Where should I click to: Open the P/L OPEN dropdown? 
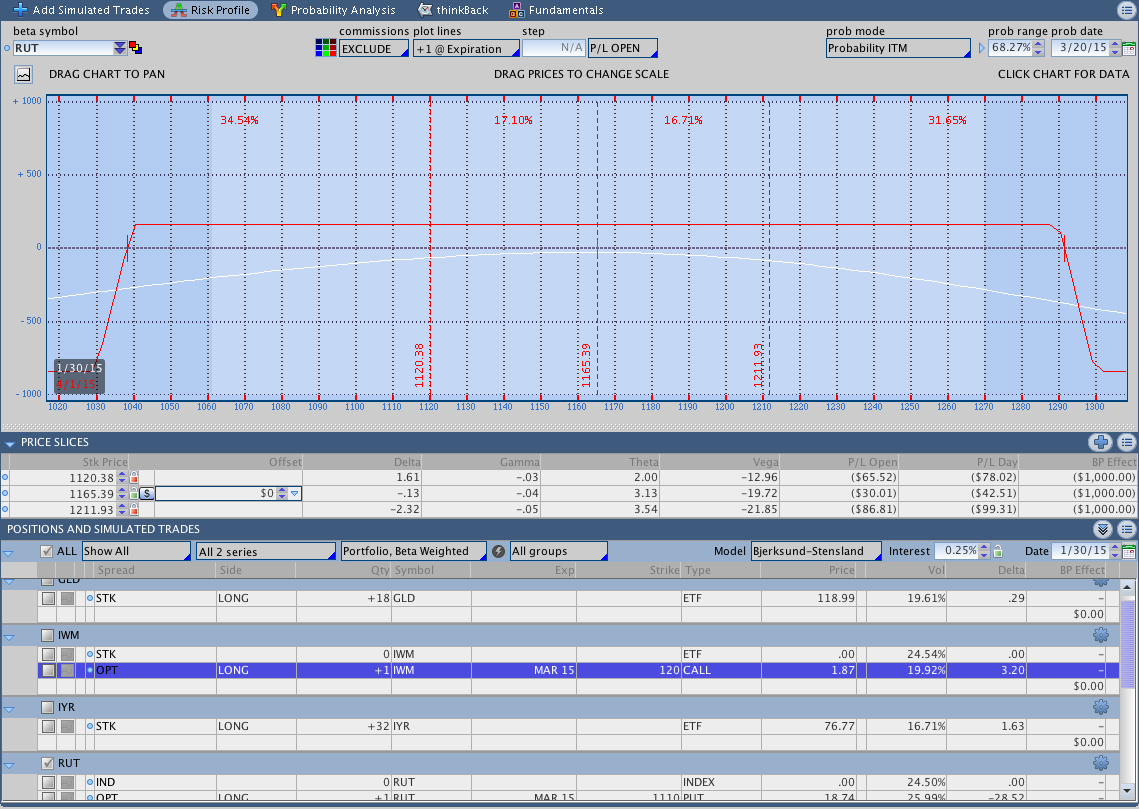pyautogui.click(x=623, y=48)
